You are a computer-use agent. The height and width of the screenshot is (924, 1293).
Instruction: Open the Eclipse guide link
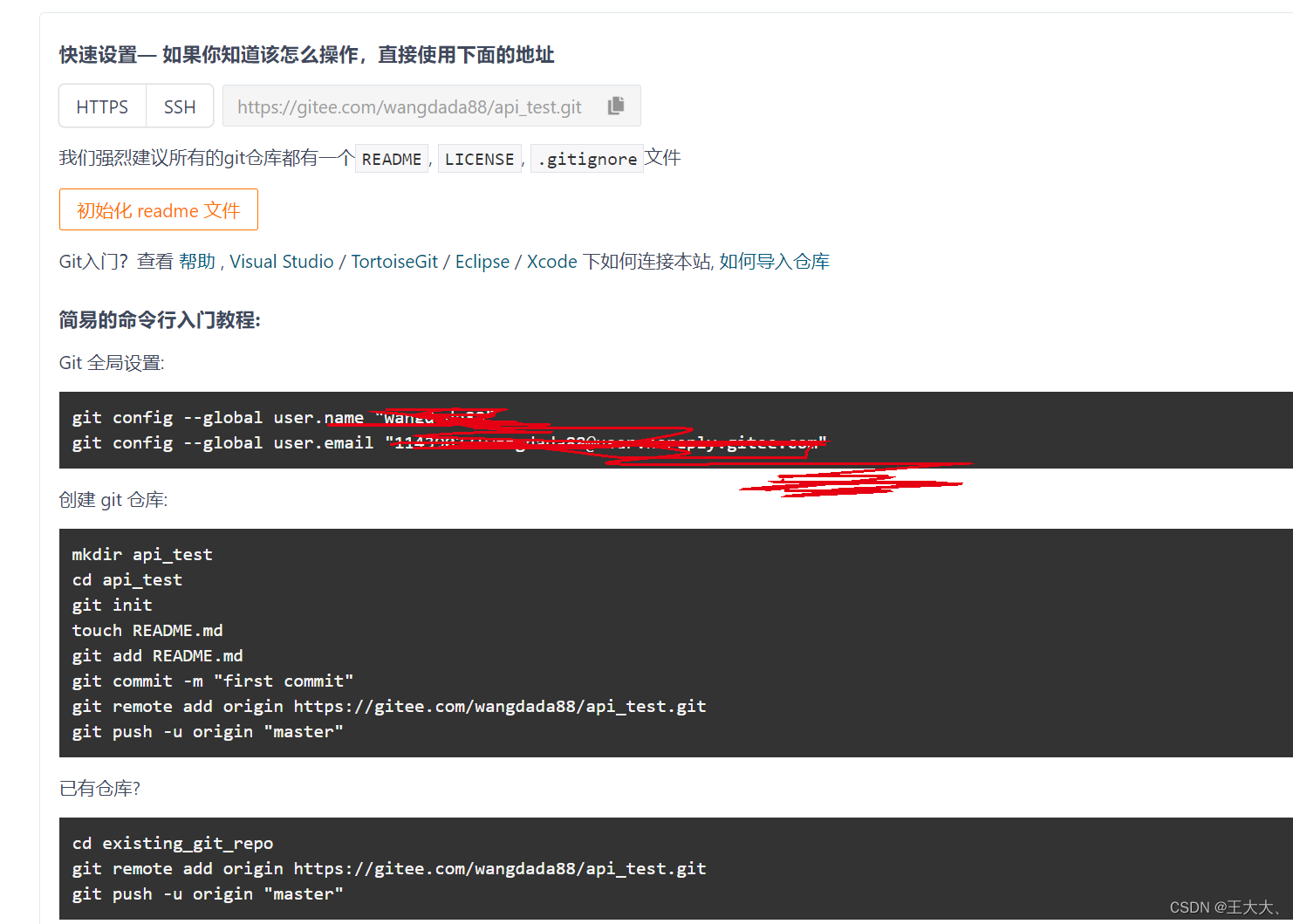pos(482,262)
